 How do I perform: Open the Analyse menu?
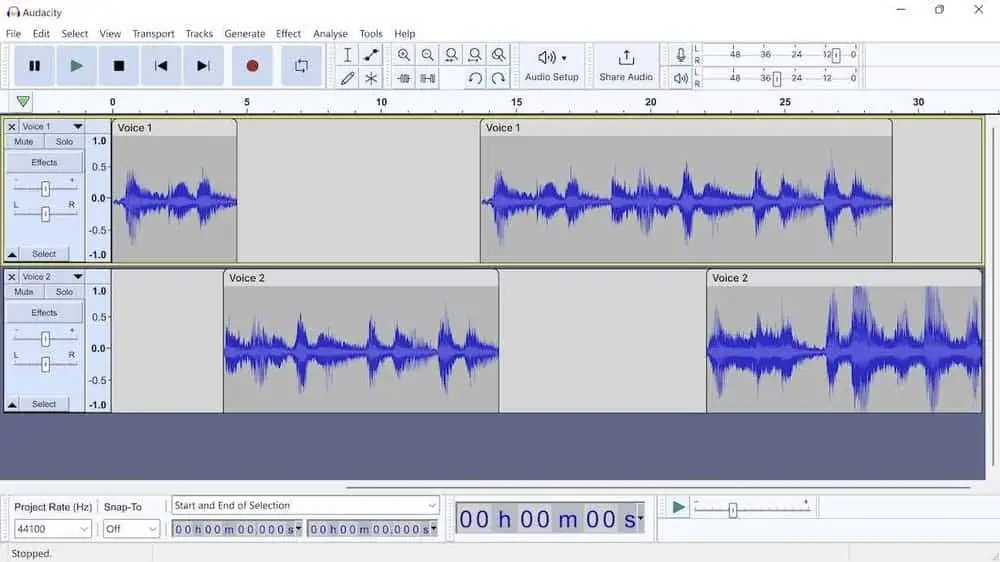pos(330,33)
